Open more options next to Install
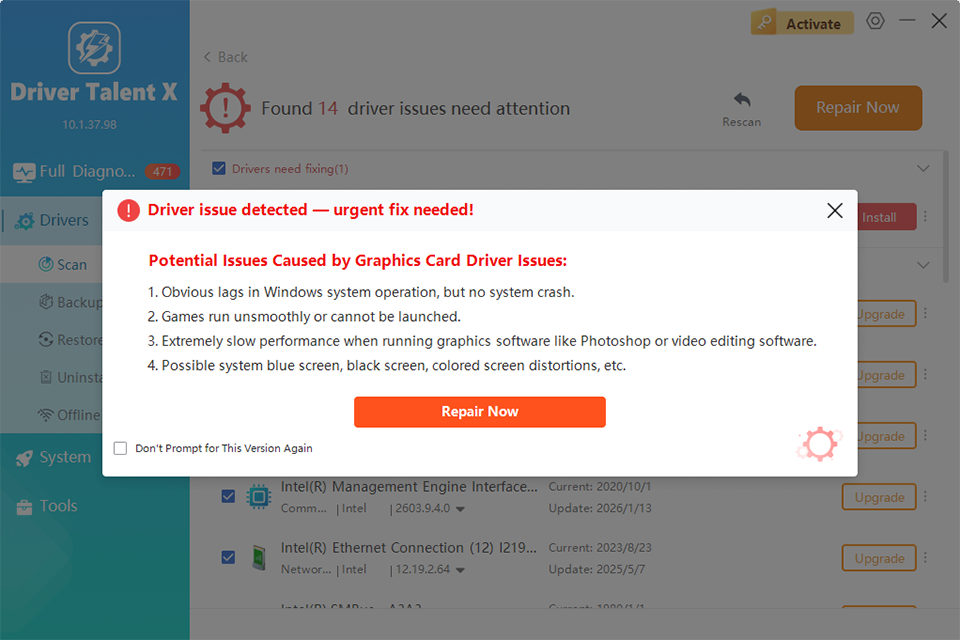 click(925, 217)
